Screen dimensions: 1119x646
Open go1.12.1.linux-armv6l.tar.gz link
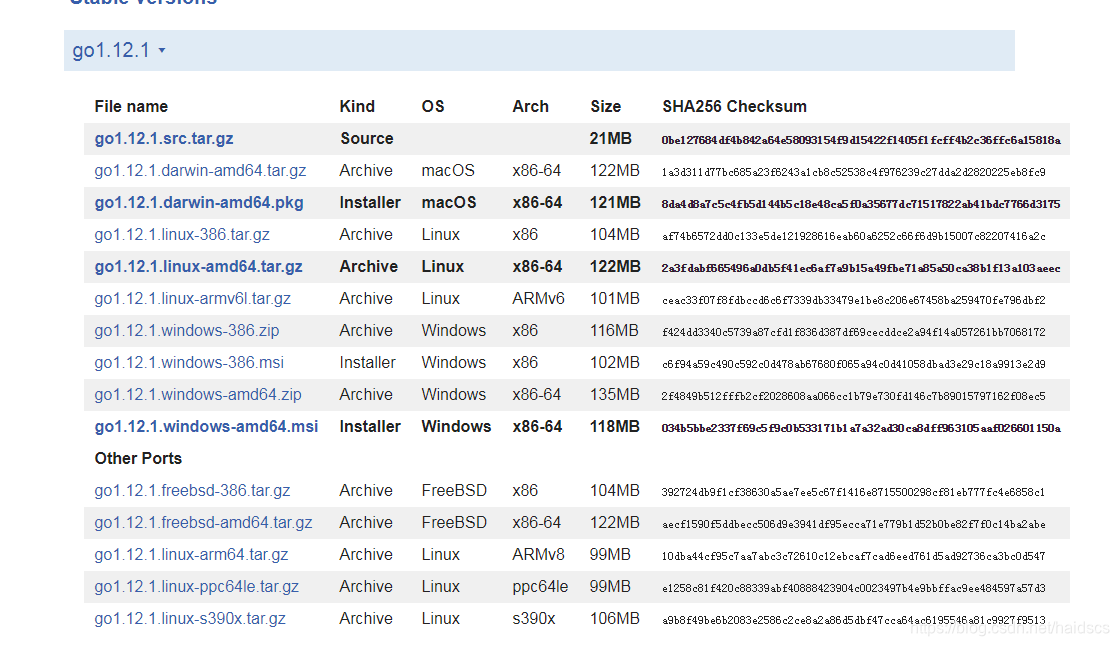point(193,298)
